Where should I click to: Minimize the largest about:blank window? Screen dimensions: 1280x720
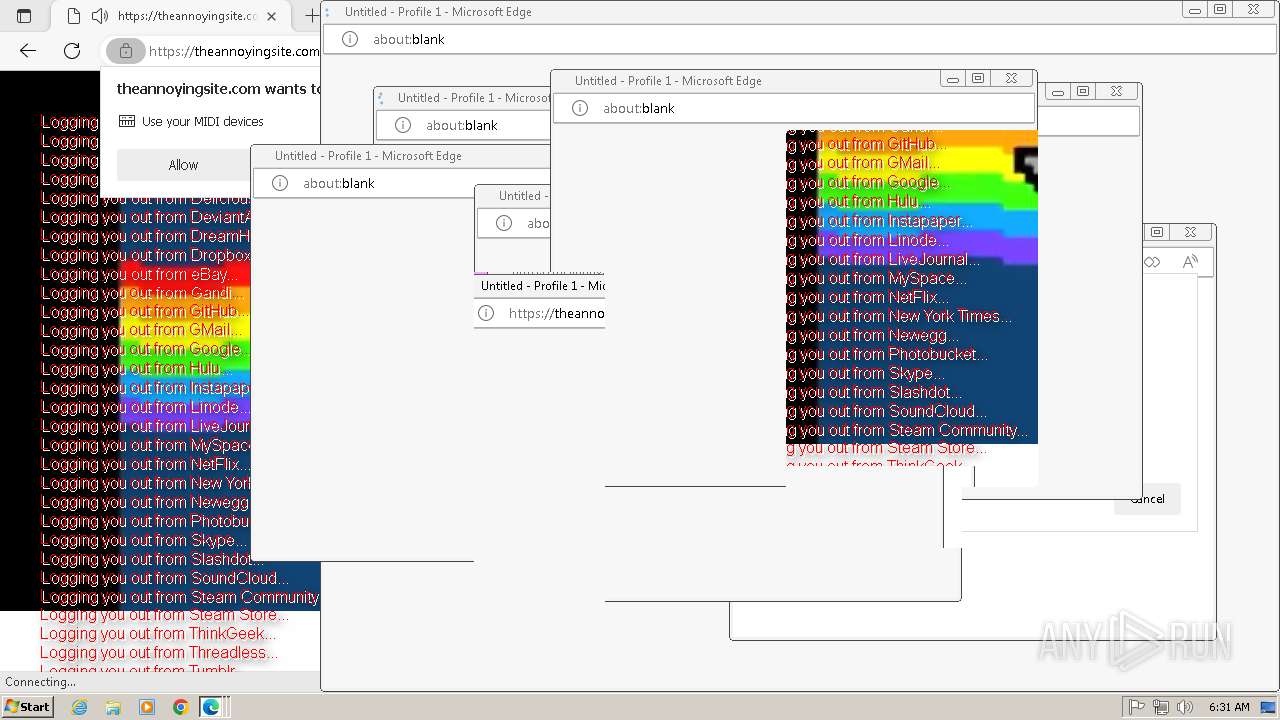pyautogui.click(x=1195, y=10)
